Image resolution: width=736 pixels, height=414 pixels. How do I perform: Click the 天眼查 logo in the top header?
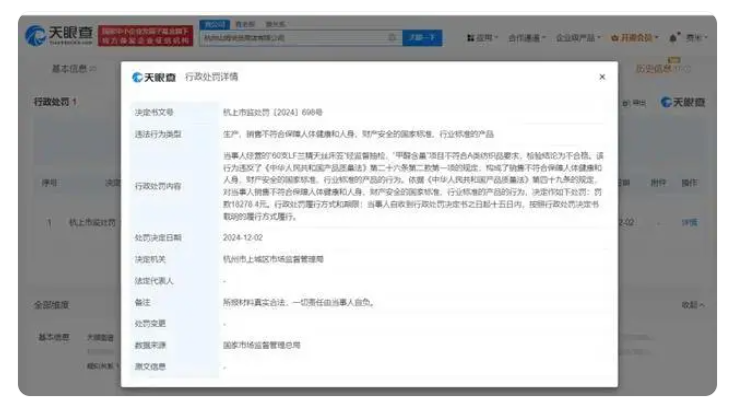(59, 36)
